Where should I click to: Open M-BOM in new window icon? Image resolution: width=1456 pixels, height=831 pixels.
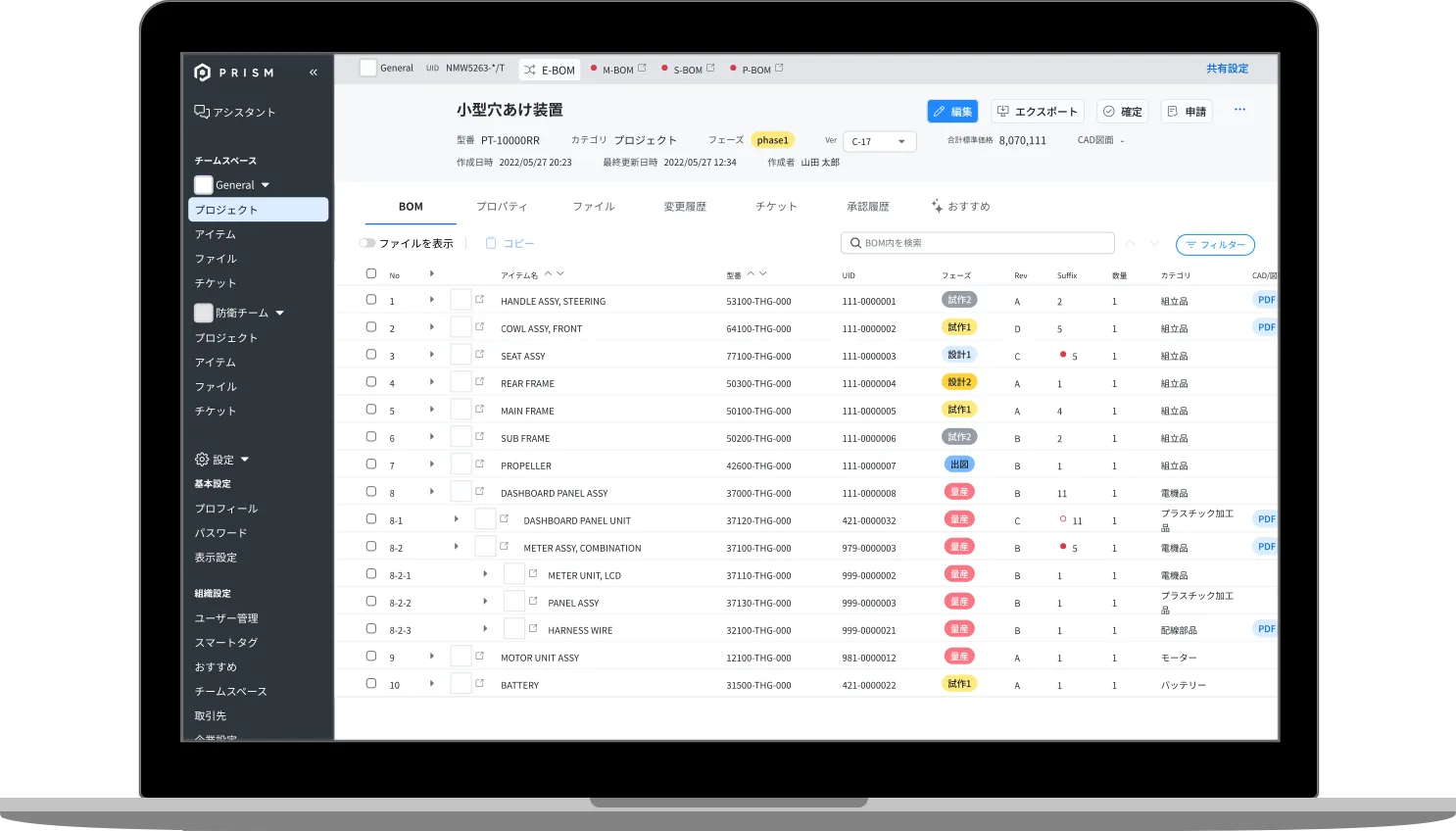pos(643,69)
